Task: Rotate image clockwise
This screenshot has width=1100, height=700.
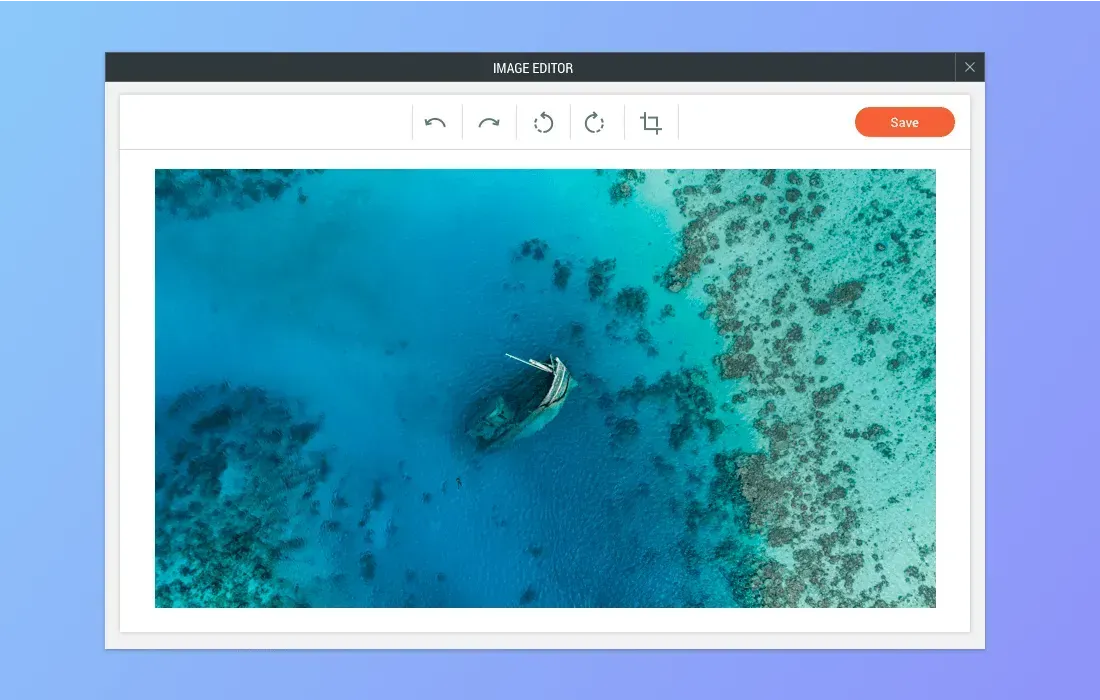Action: pyautogui.click(x=594, y=123)
